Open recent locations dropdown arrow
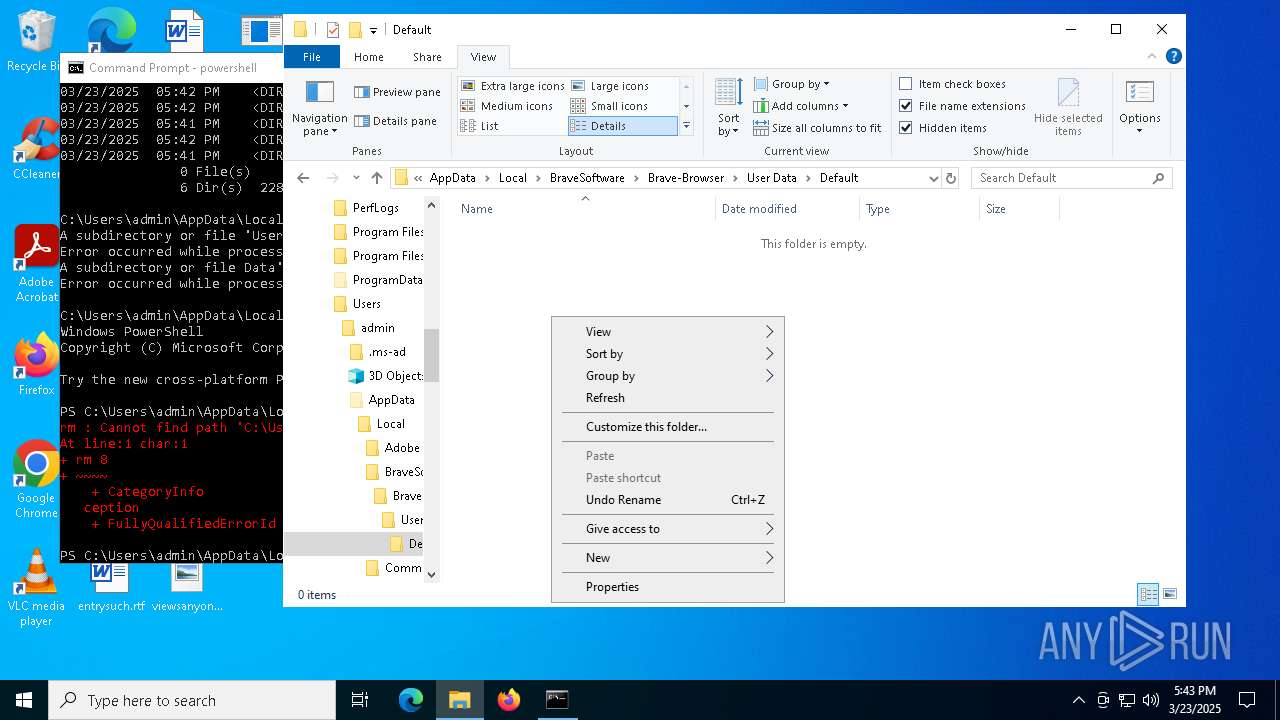The width and height of the screenshot is (1280, 720). tap(355, 178)
